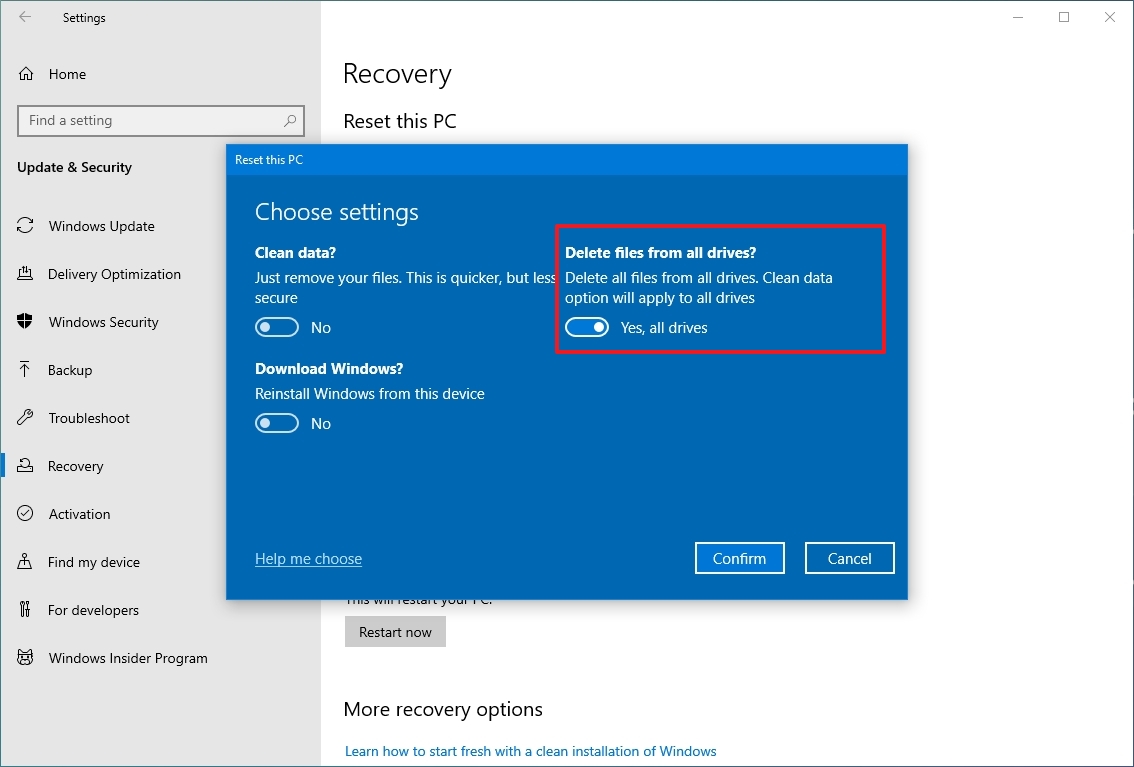Click the Backup arrow icon
The image size is (1134, 767).
25,369
